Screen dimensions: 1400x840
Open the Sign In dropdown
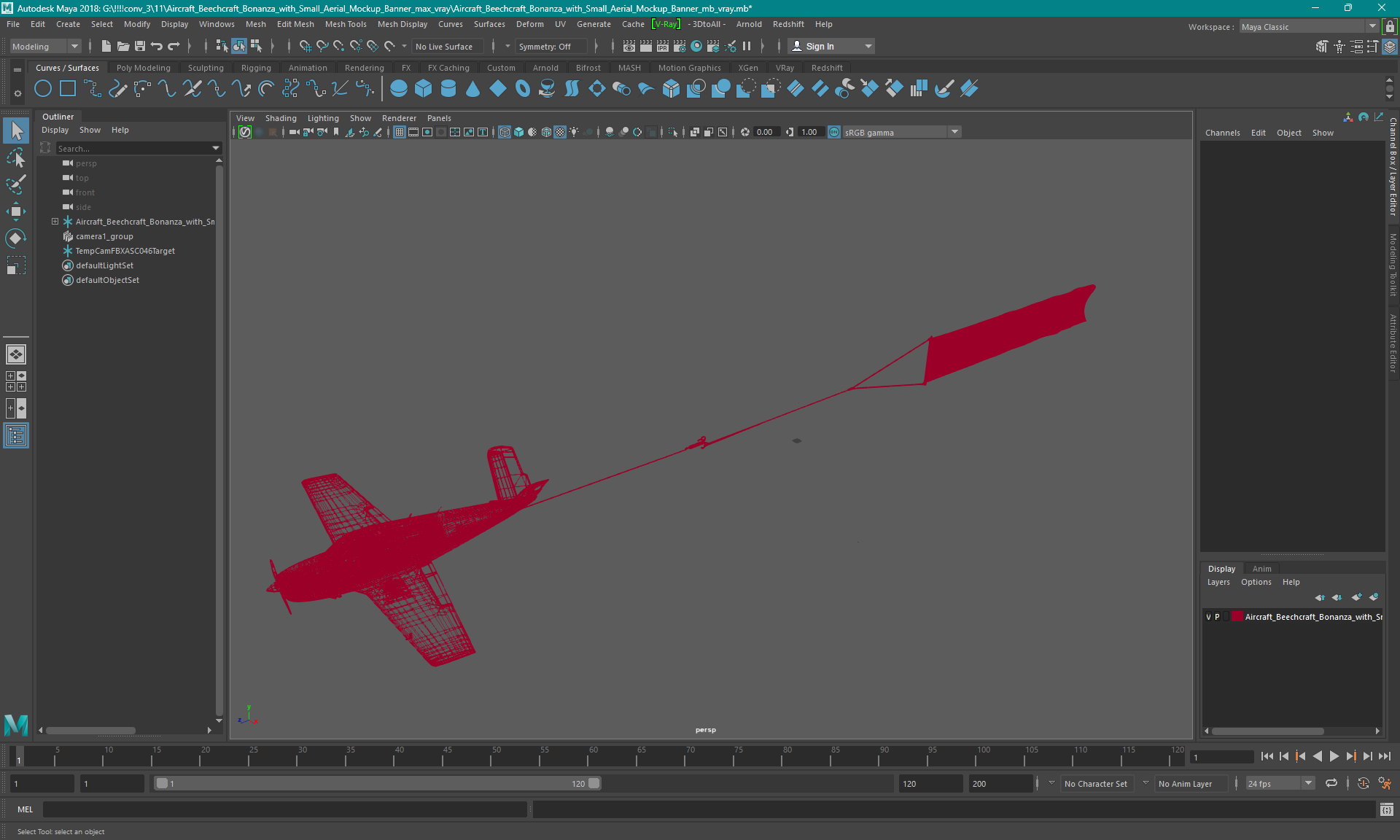(832, 46)
